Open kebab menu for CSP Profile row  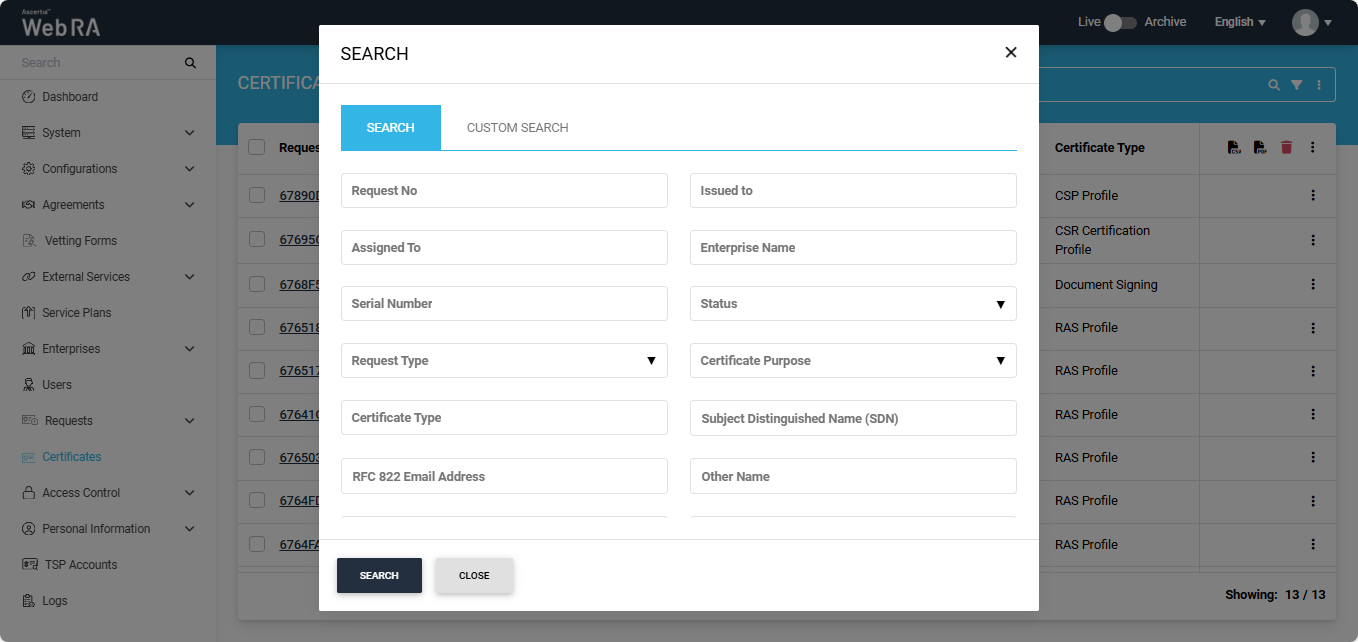point(1313,196)
